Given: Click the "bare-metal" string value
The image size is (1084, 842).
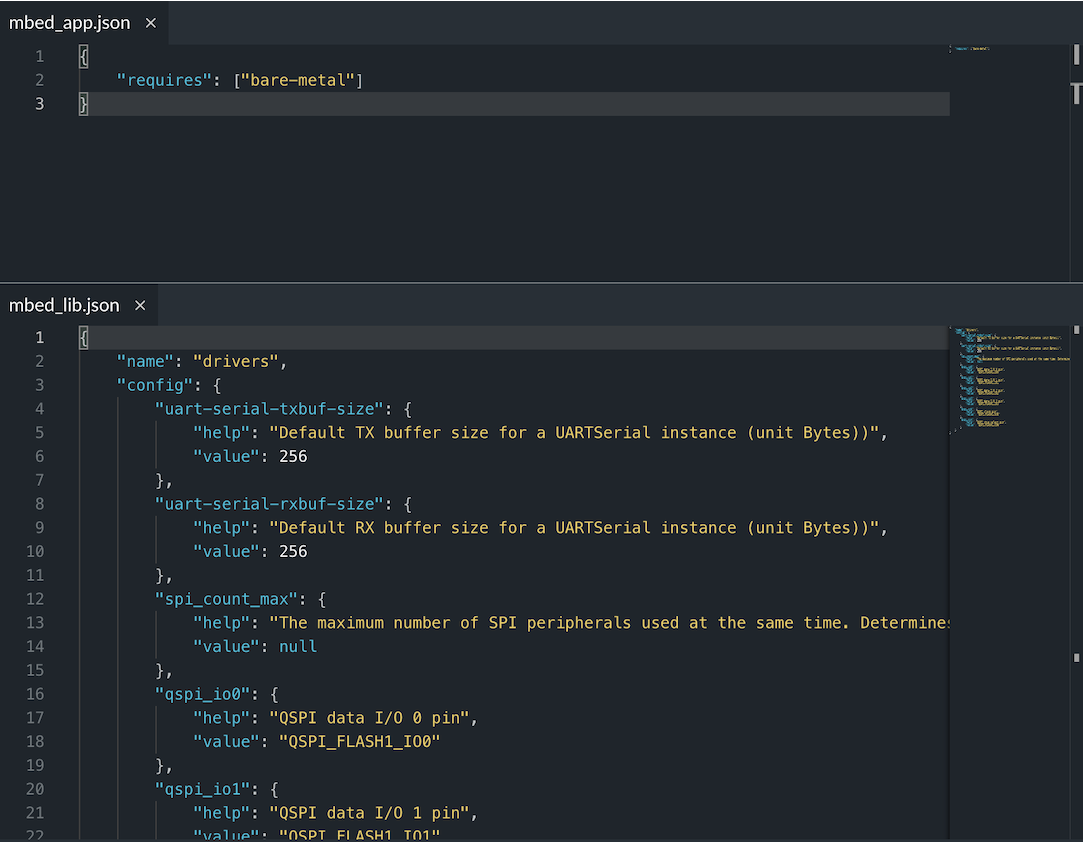Looking at the screenshot, I should (x=298, y=80).
